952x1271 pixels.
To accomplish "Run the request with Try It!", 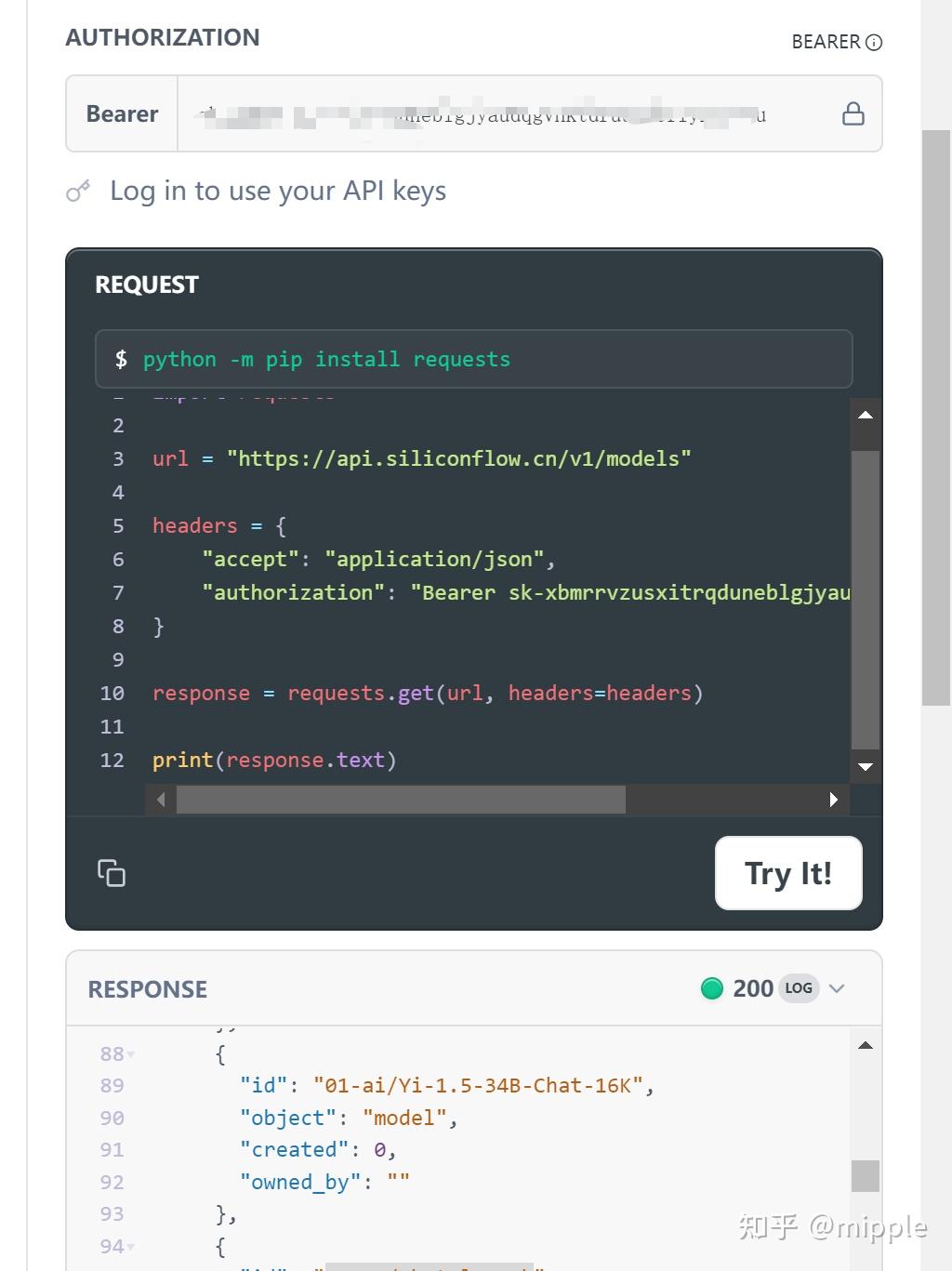I will coord(787,873).
